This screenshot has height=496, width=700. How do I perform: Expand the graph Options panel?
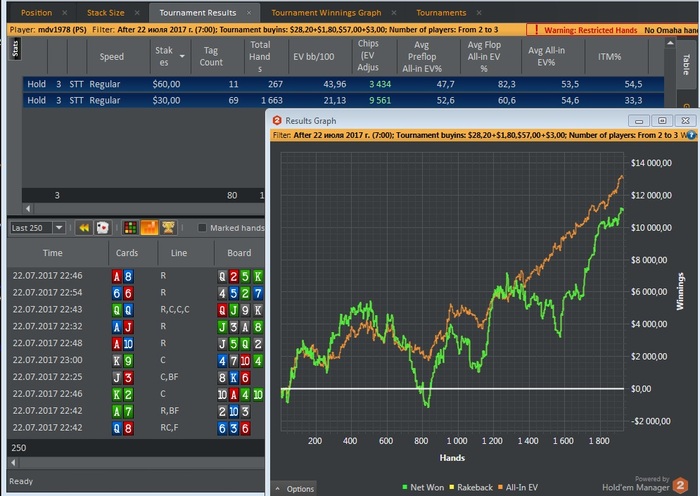[295, 489]
